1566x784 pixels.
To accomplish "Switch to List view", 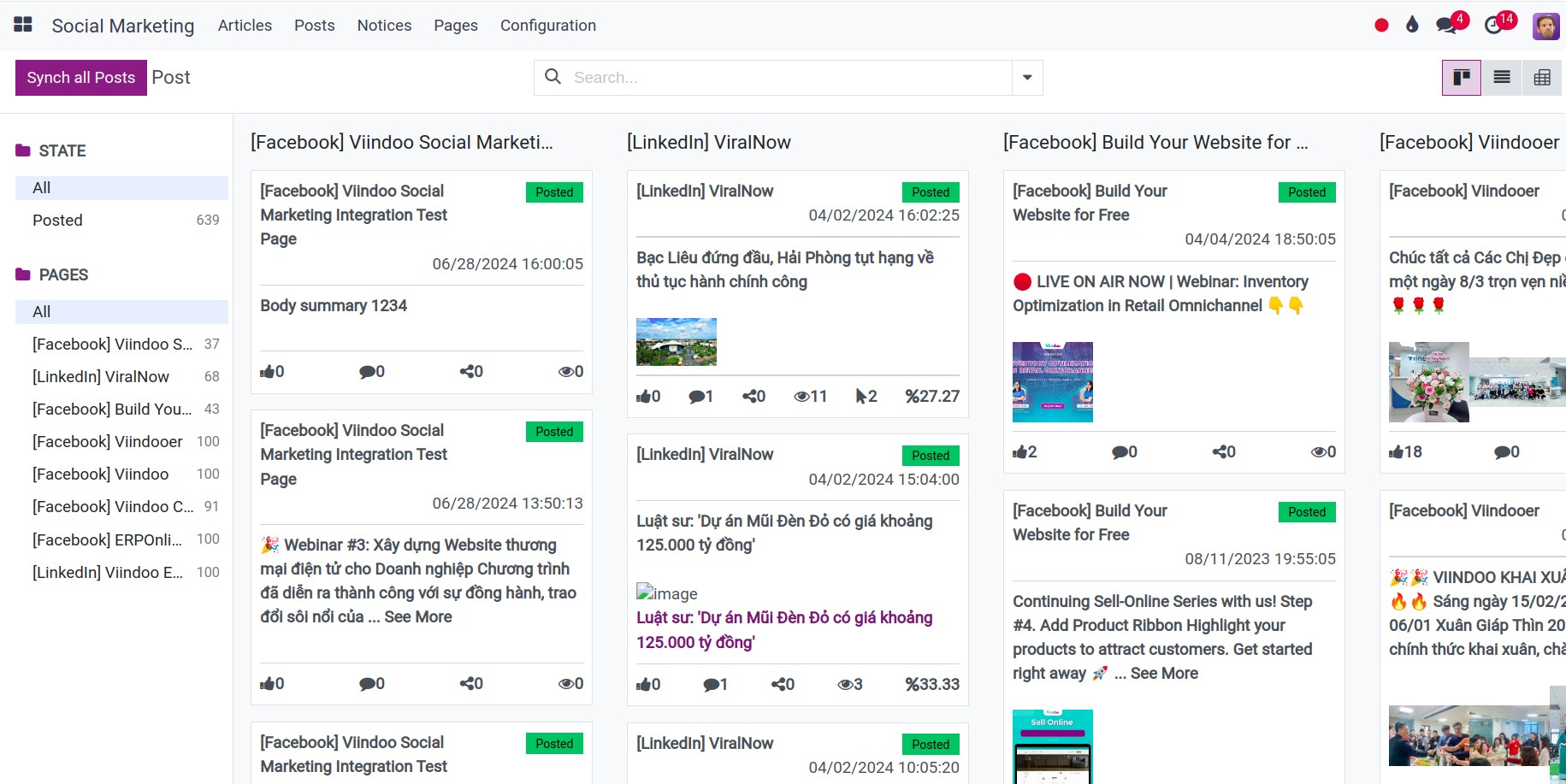I will pyautogui.click(x=1502, y=78).
